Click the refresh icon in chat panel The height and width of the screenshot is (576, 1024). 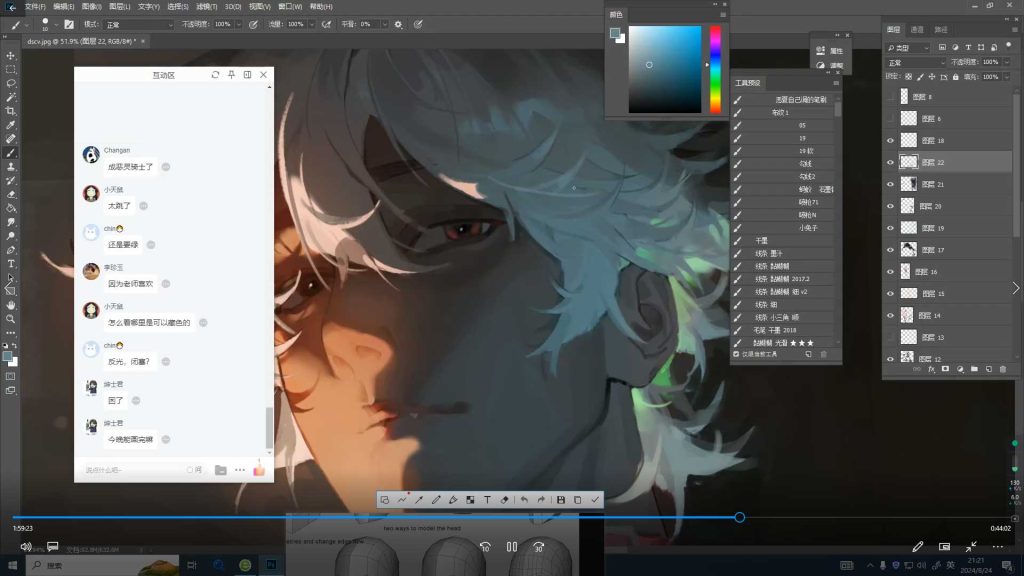[x=215, y=75]
